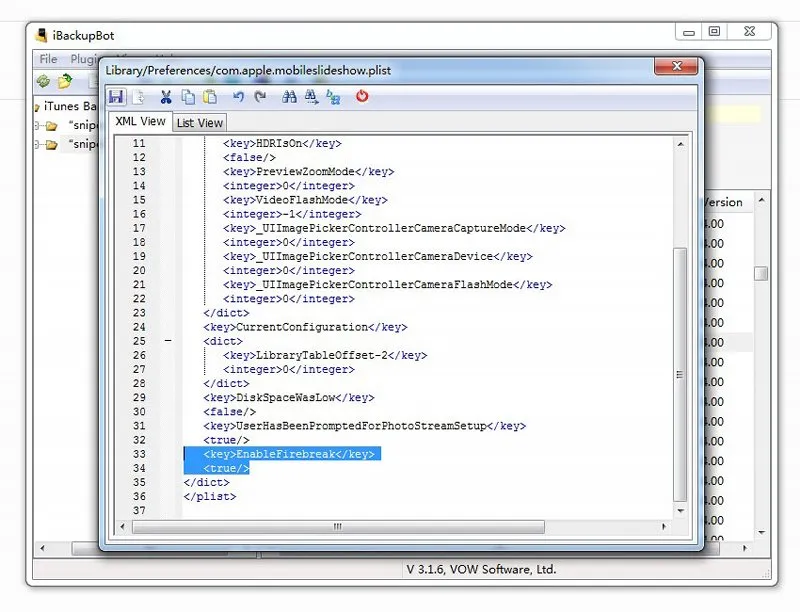Click the Find Next binoculars-arrow icon
This screenshot has width=800, height=612.
tap(311, 96)
